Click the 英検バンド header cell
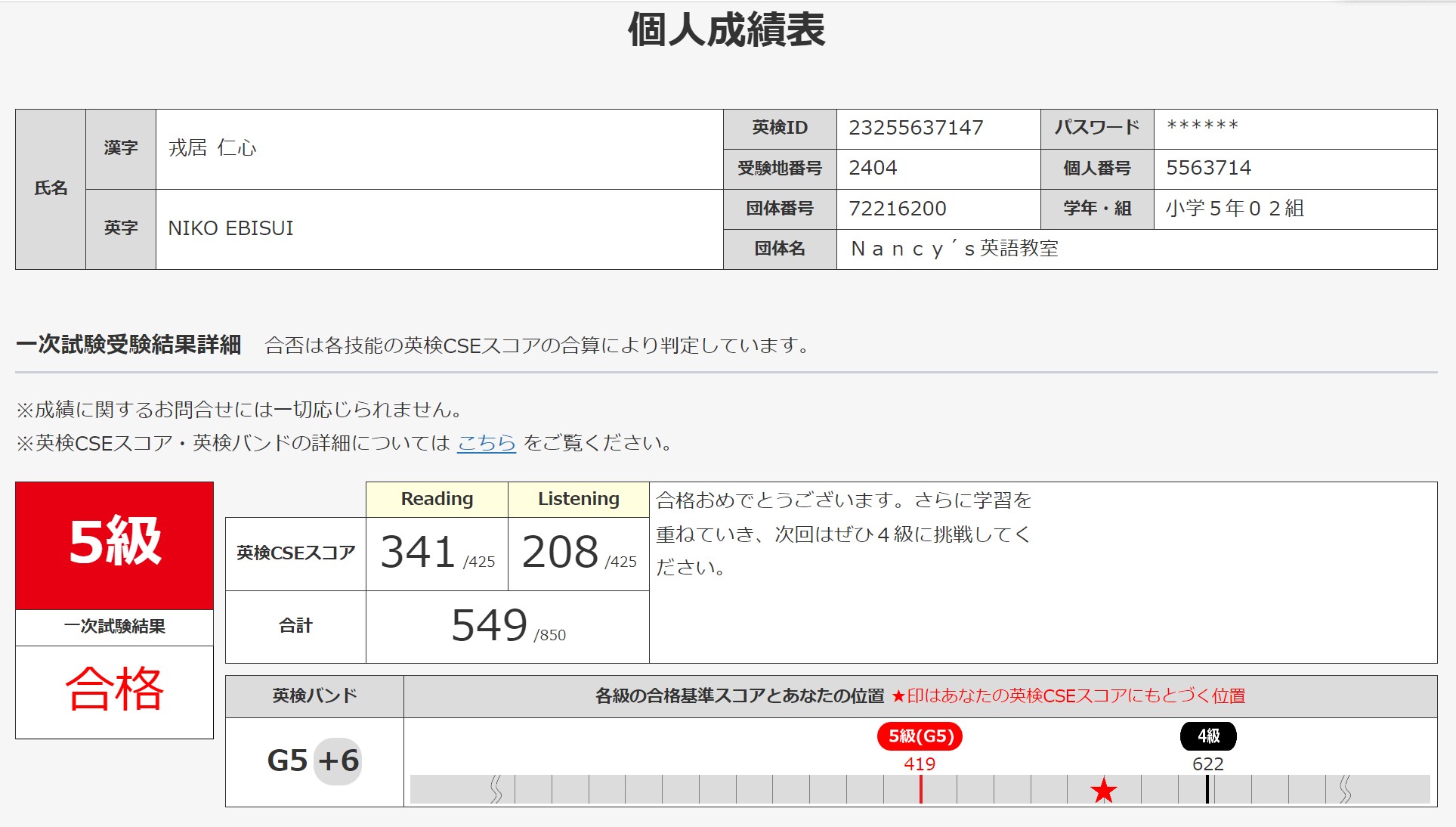Image resolution: width=1456 pixels, height=827 pixels. coord(314,696)
